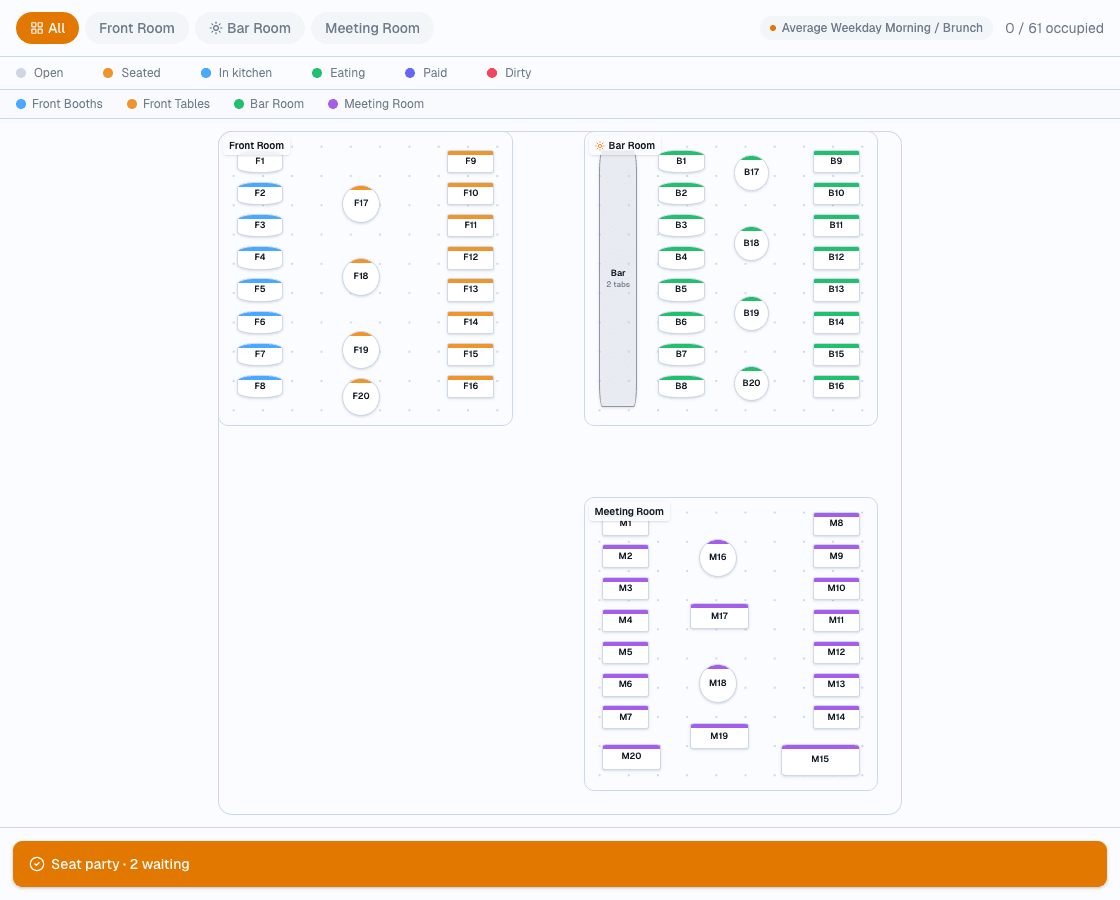The image size is (1120, 900).
Task: Select table M11 in Meeting Room
Action: (x=836, y=621)
